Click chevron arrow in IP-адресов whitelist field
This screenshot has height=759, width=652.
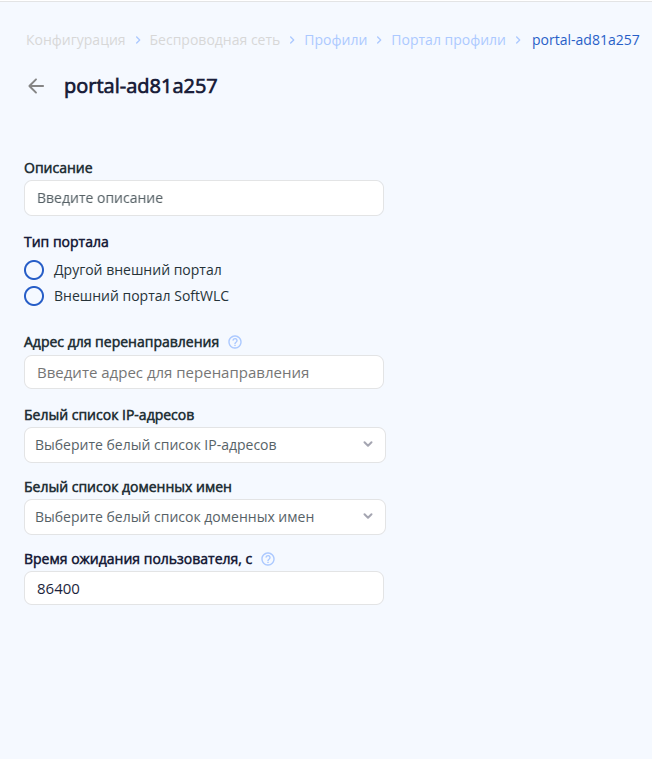coord(368,445)
